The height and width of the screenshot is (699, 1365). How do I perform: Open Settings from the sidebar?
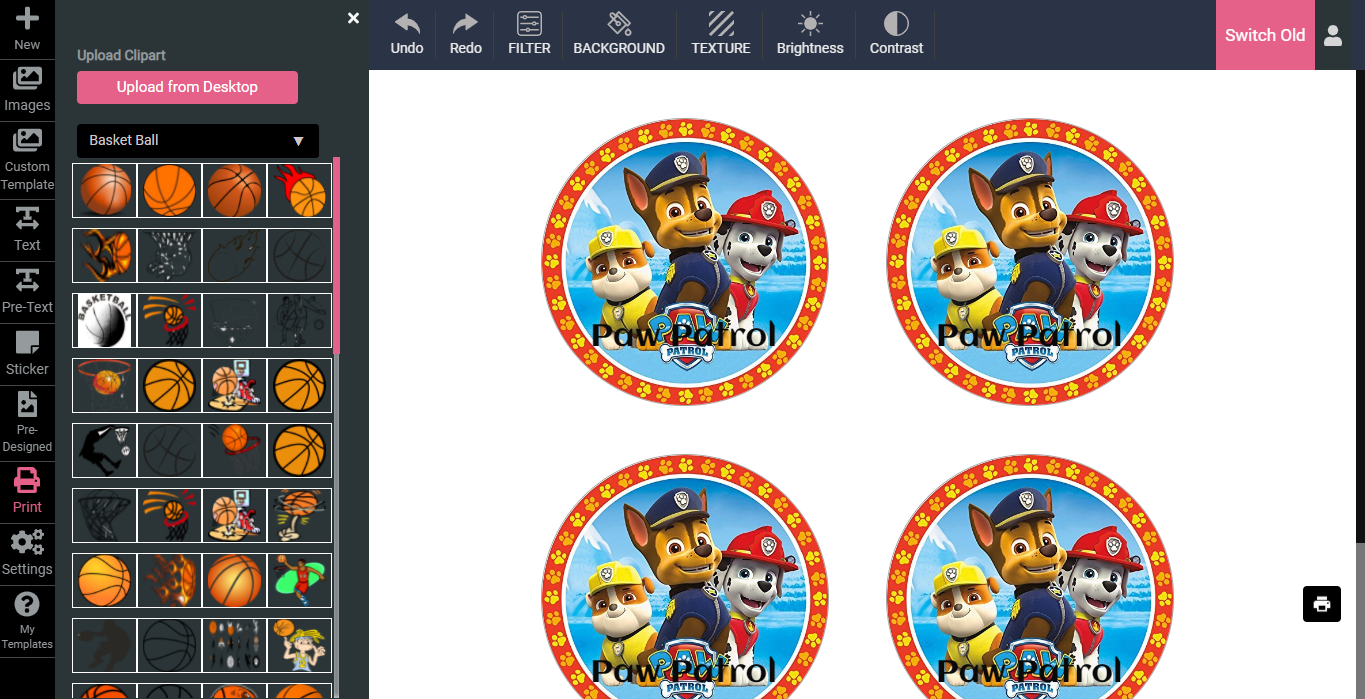pyautogui.click(x=27, y=553)
